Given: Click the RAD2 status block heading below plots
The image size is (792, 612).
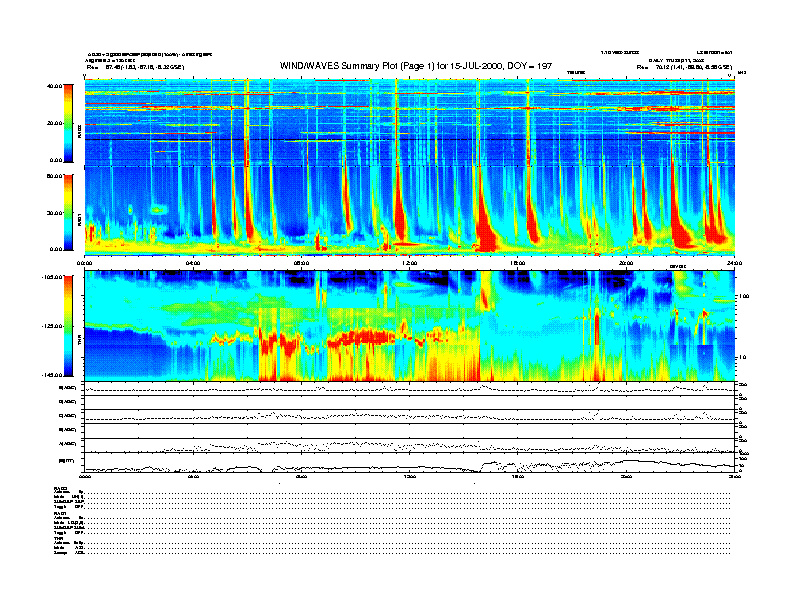Looking at the screenshot, I should pos(61,488).
